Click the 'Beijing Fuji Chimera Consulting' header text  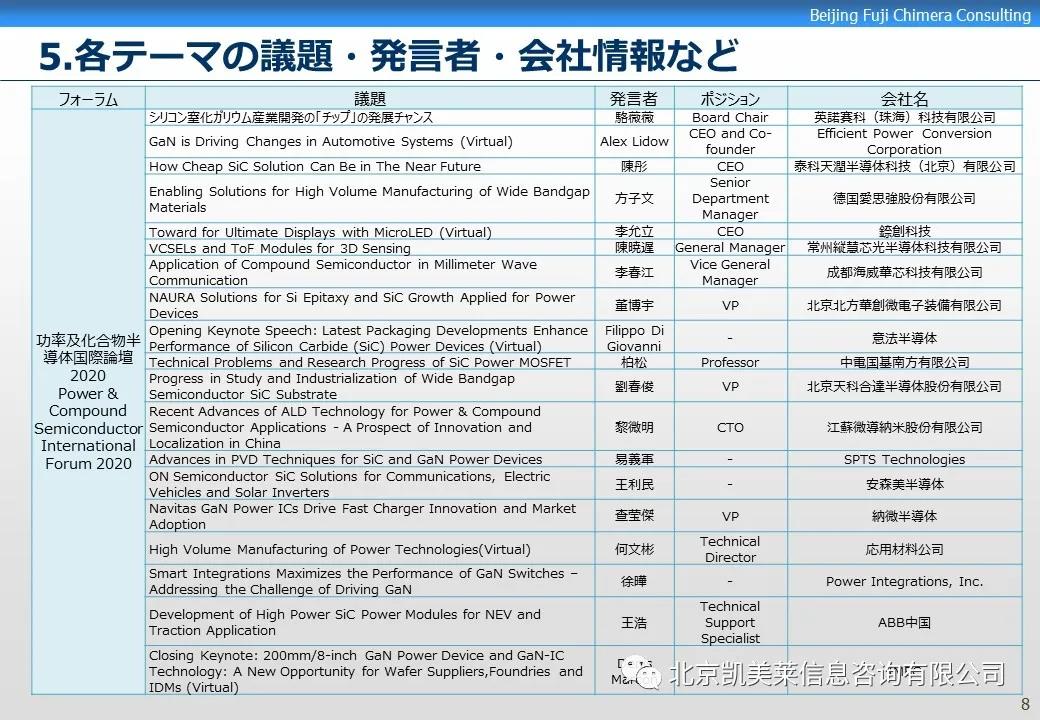click(919, 15)
